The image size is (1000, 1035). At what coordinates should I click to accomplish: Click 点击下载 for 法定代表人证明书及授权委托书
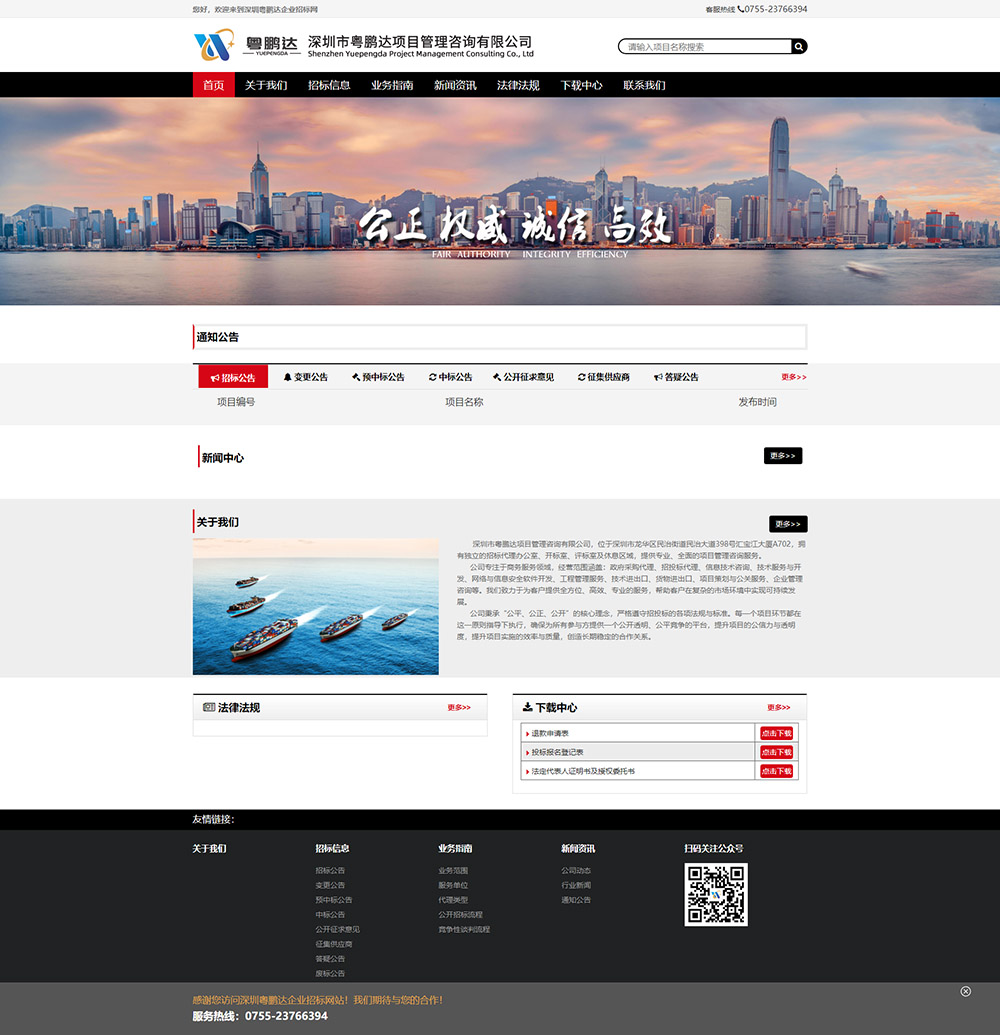[x=776, y=771]
